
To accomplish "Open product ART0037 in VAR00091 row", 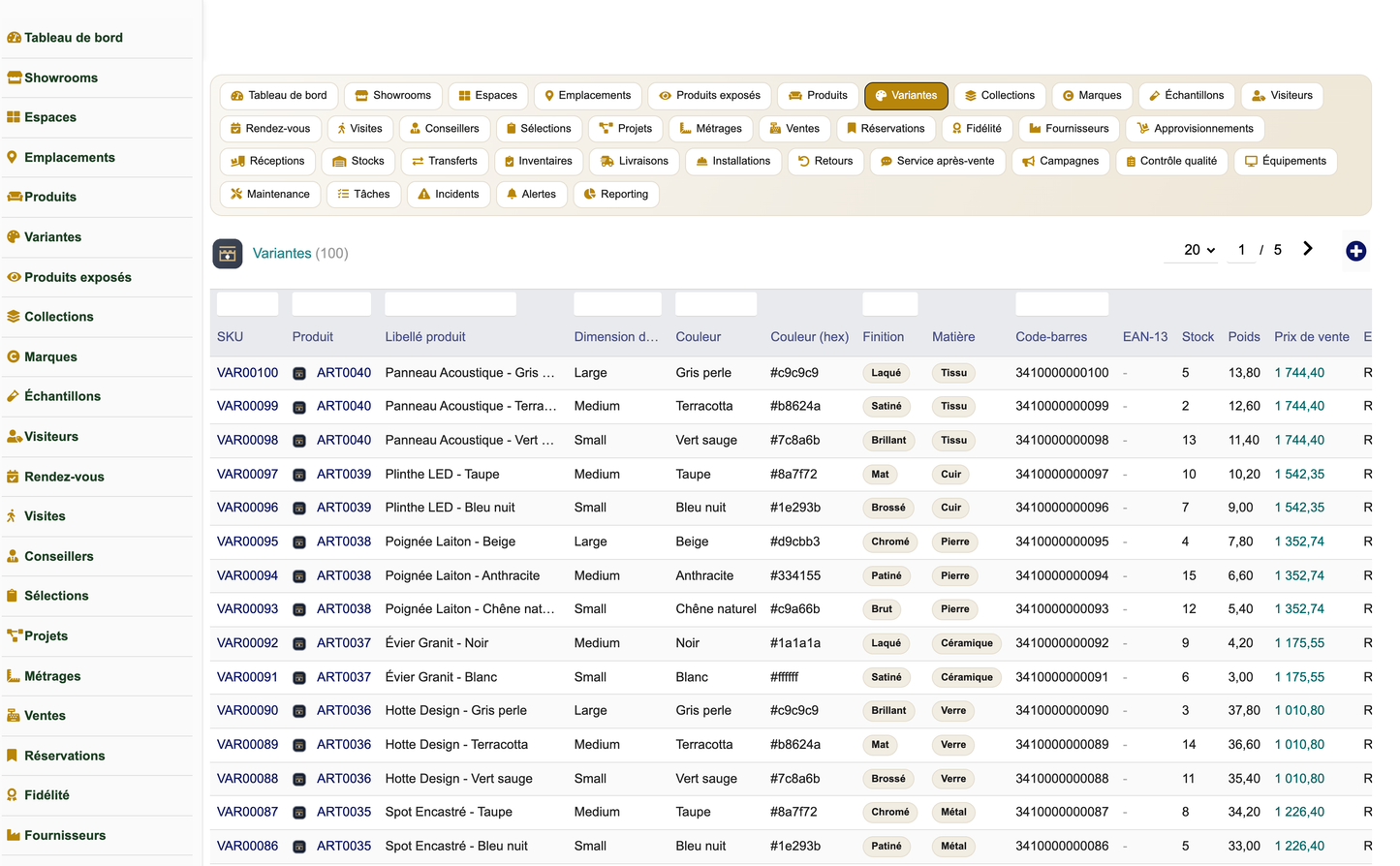I will (344, 677).
